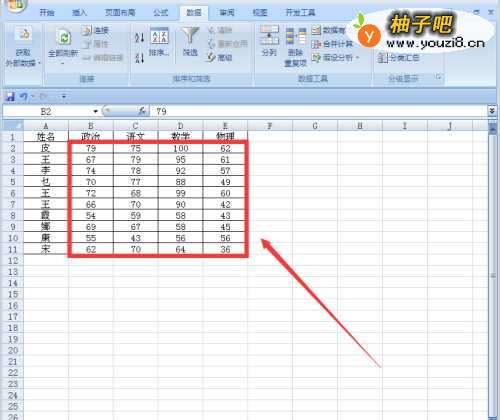Open the 公式 Formulas tab

tap(160, 13)
